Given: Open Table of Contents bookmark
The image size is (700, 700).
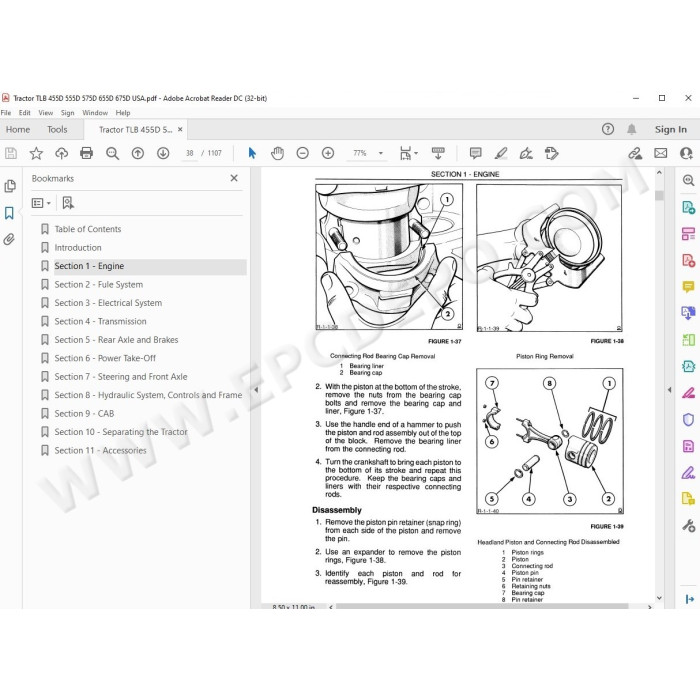Looking at the screenshot, I should tap(88, 229).
